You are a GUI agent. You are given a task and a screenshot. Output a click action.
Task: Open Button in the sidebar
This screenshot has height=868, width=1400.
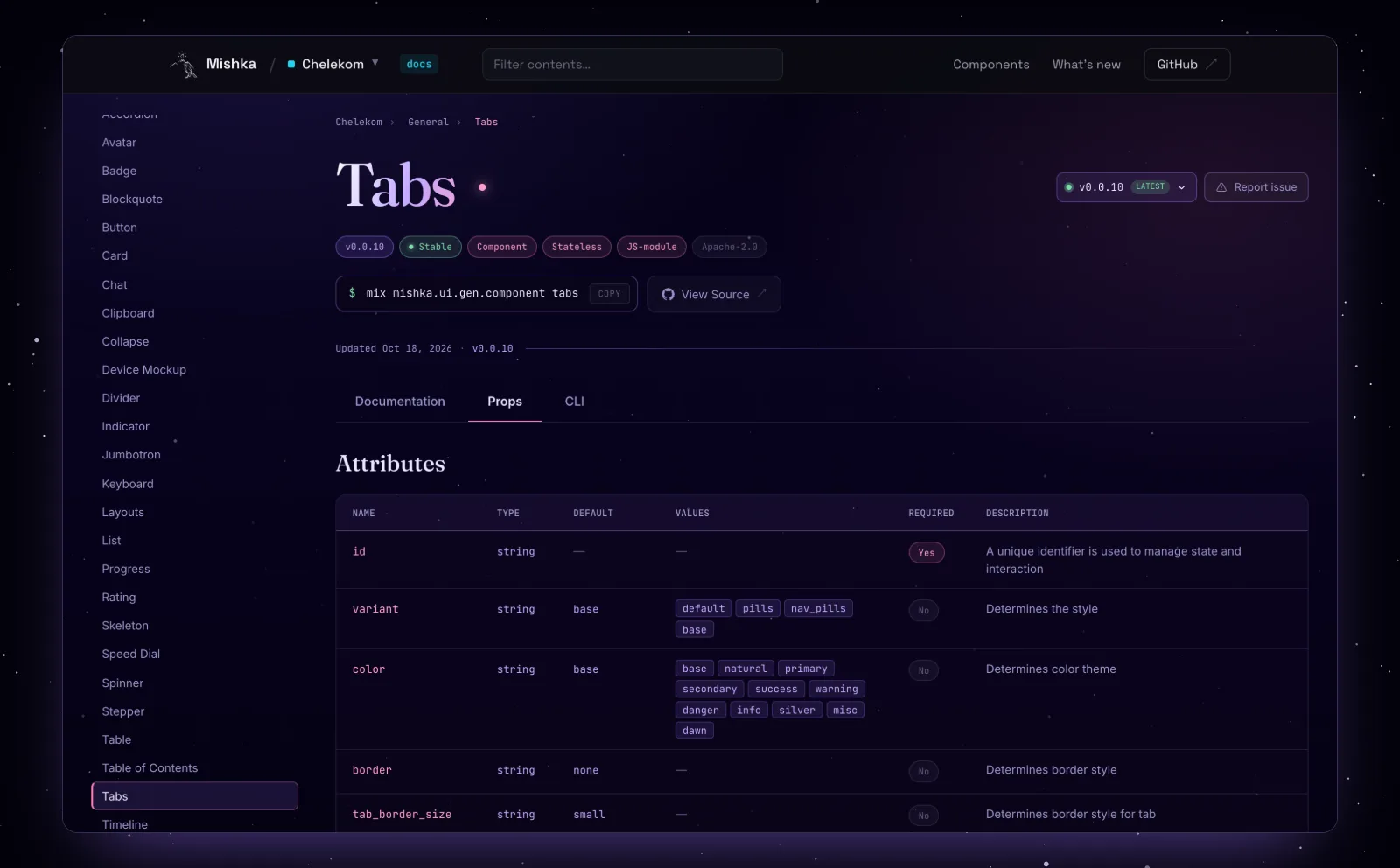point(119,227)
